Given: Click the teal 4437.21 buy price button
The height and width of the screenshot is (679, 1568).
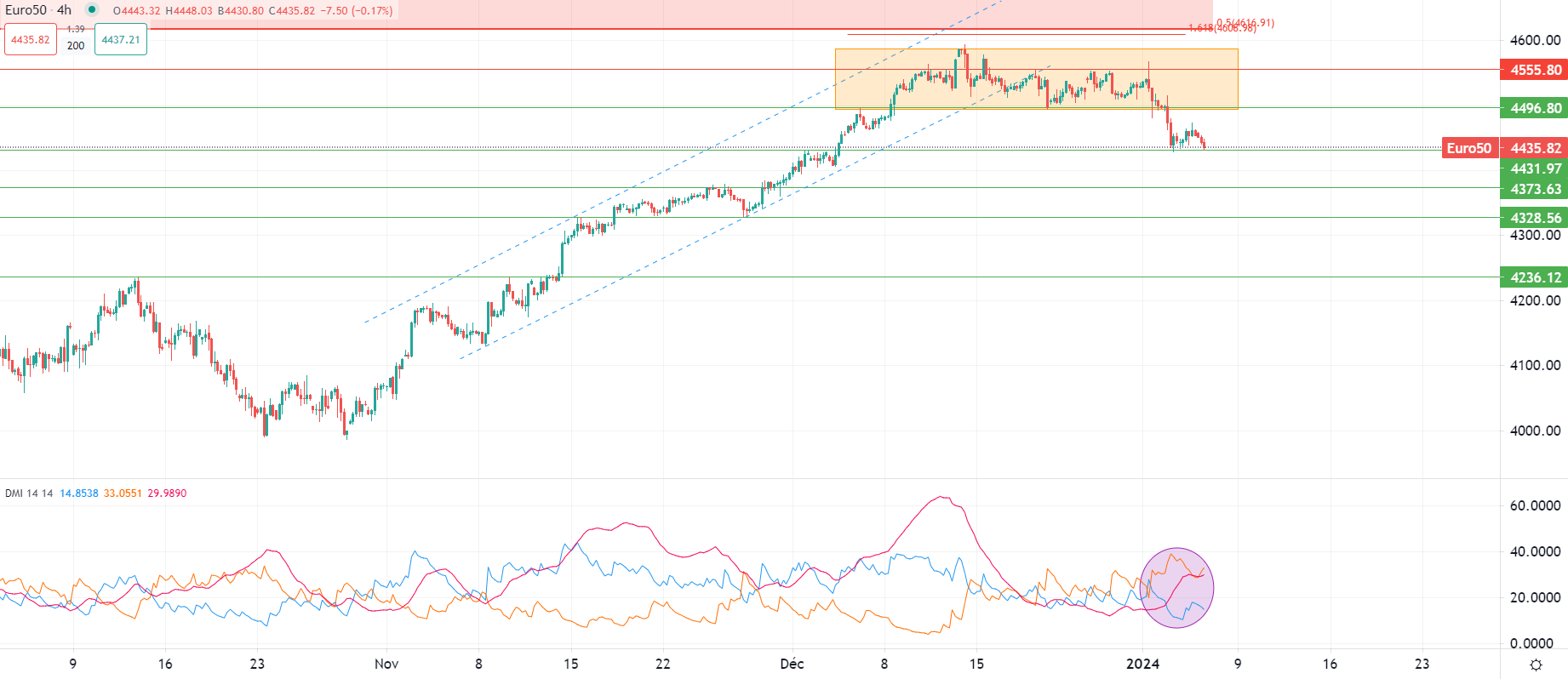Looking at the screenshot, I should [120, 40].
